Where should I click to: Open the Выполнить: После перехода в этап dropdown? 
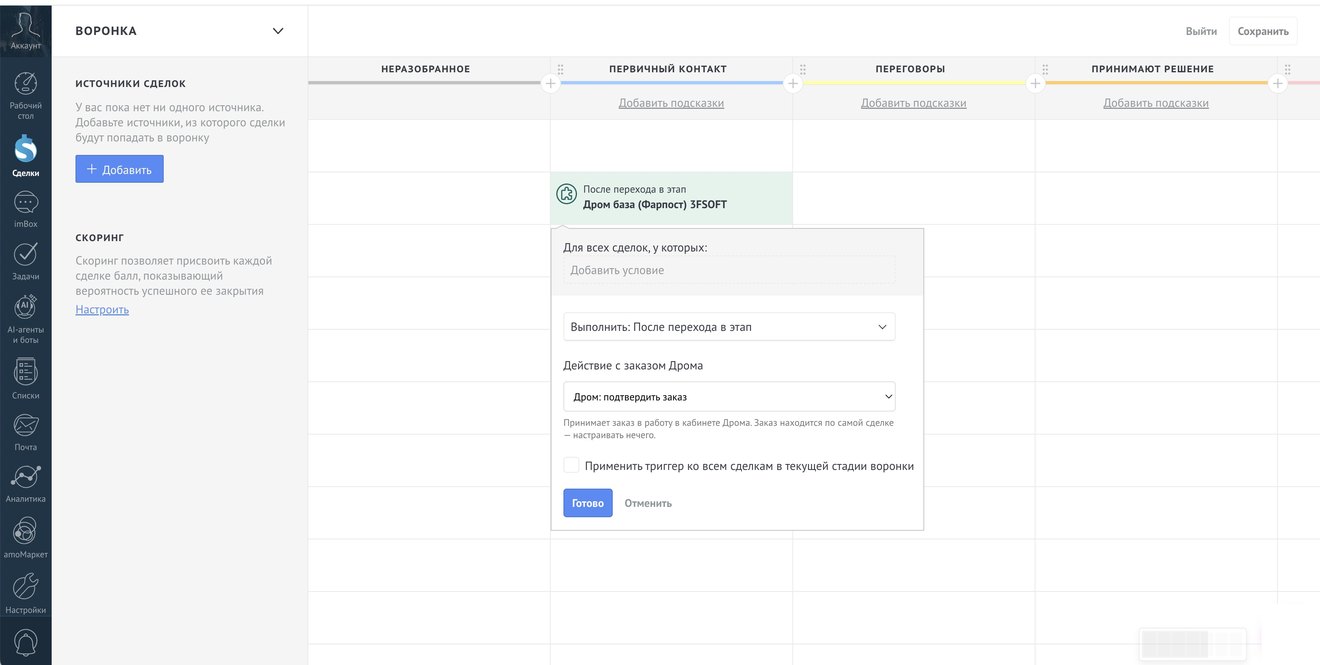pyautogui.click(x=729, y=327)
